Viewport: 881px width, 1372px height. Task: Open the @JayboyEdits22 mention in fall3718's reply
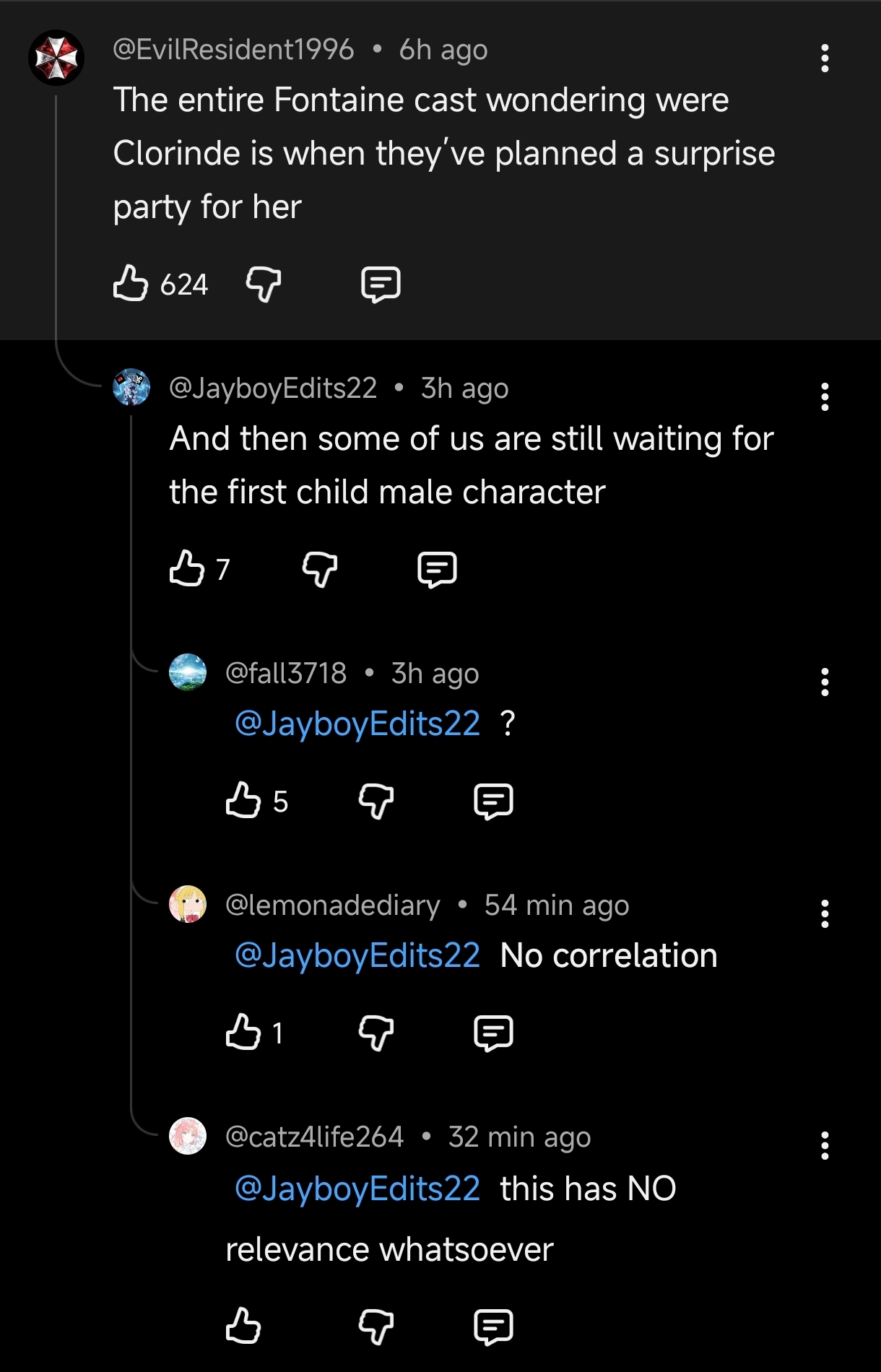tap(357, 724)
